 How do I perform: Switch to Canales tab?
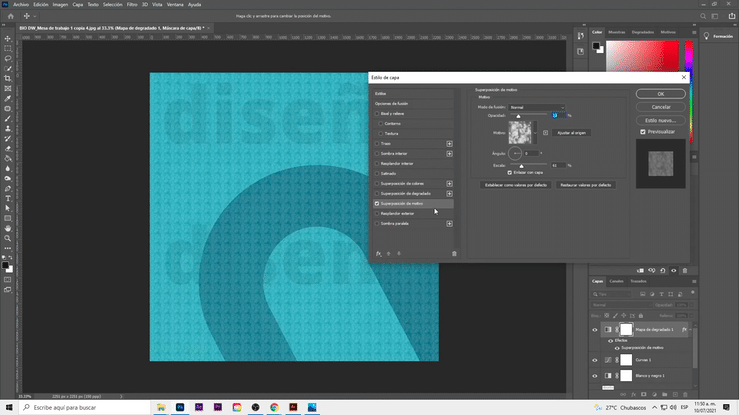coord(616,281)
